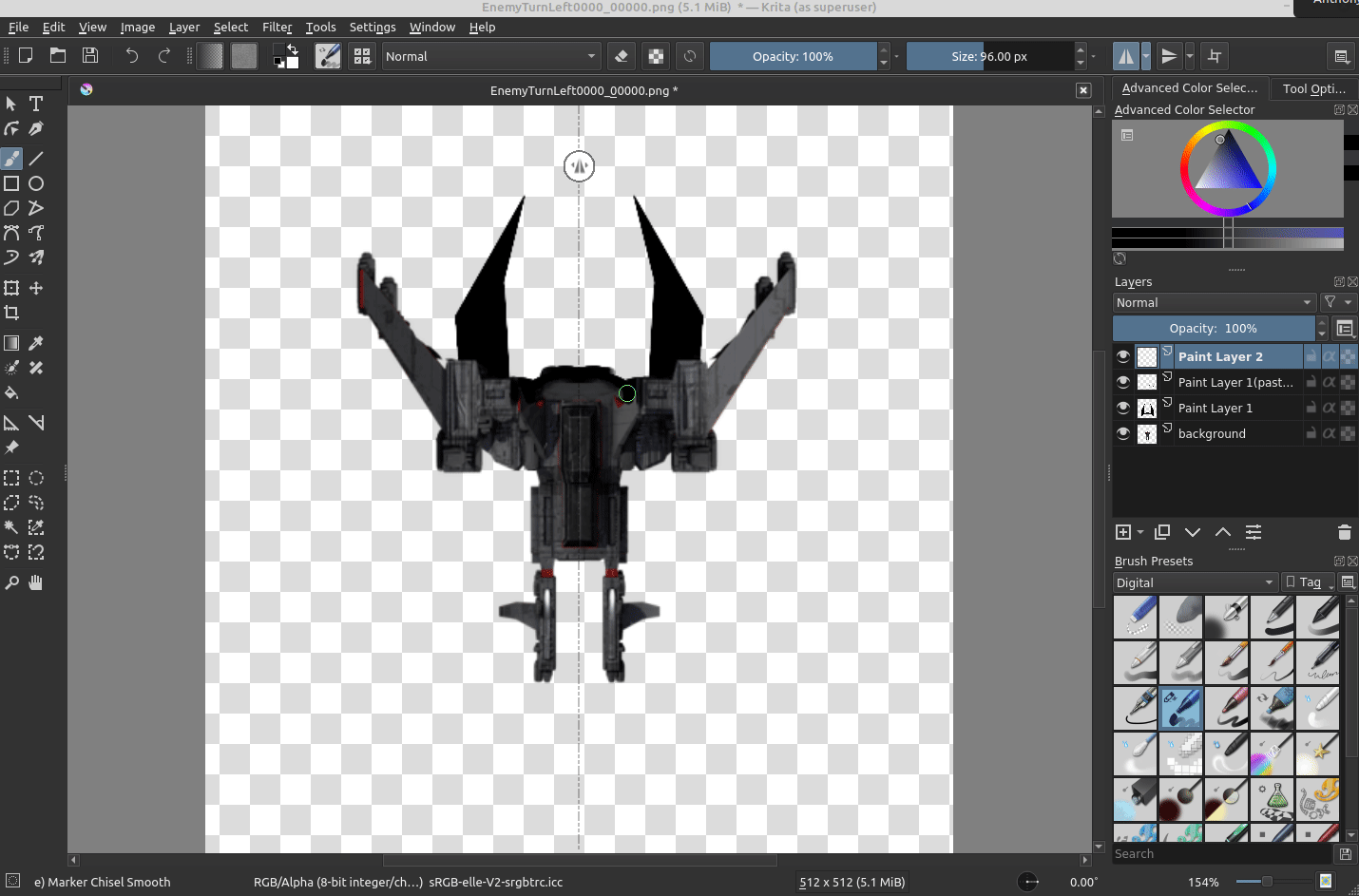
Task: Click the Color Picker eyedropper tool
Action: coord(36,343)
